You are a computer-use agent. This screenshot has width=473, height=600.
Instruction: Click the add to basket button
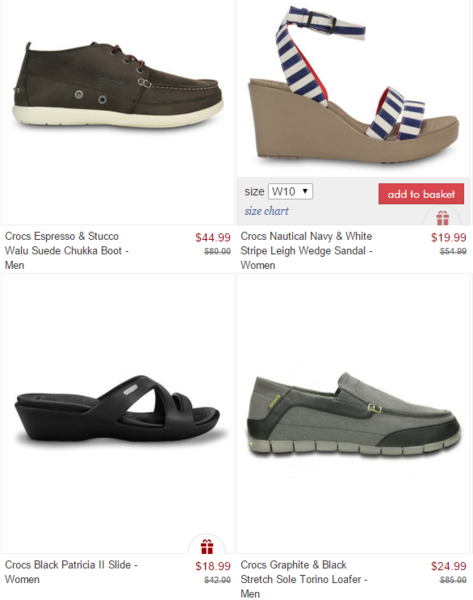pos(421,194)
